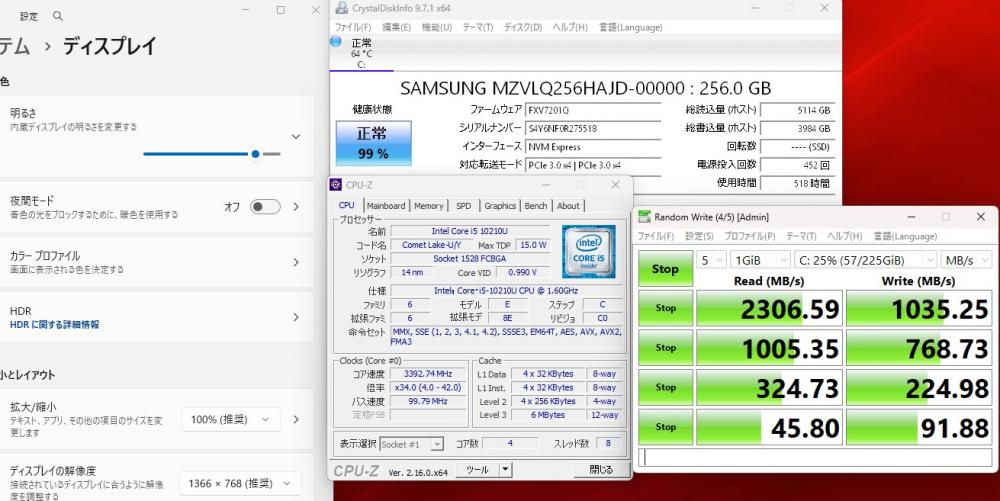Image resolution: width=1000 pixels, height=501 pixels.
Task: Open the 言語(Language) menu in CrystalDiskInfo
Action: pyautogui.click(x=631, y=27)
